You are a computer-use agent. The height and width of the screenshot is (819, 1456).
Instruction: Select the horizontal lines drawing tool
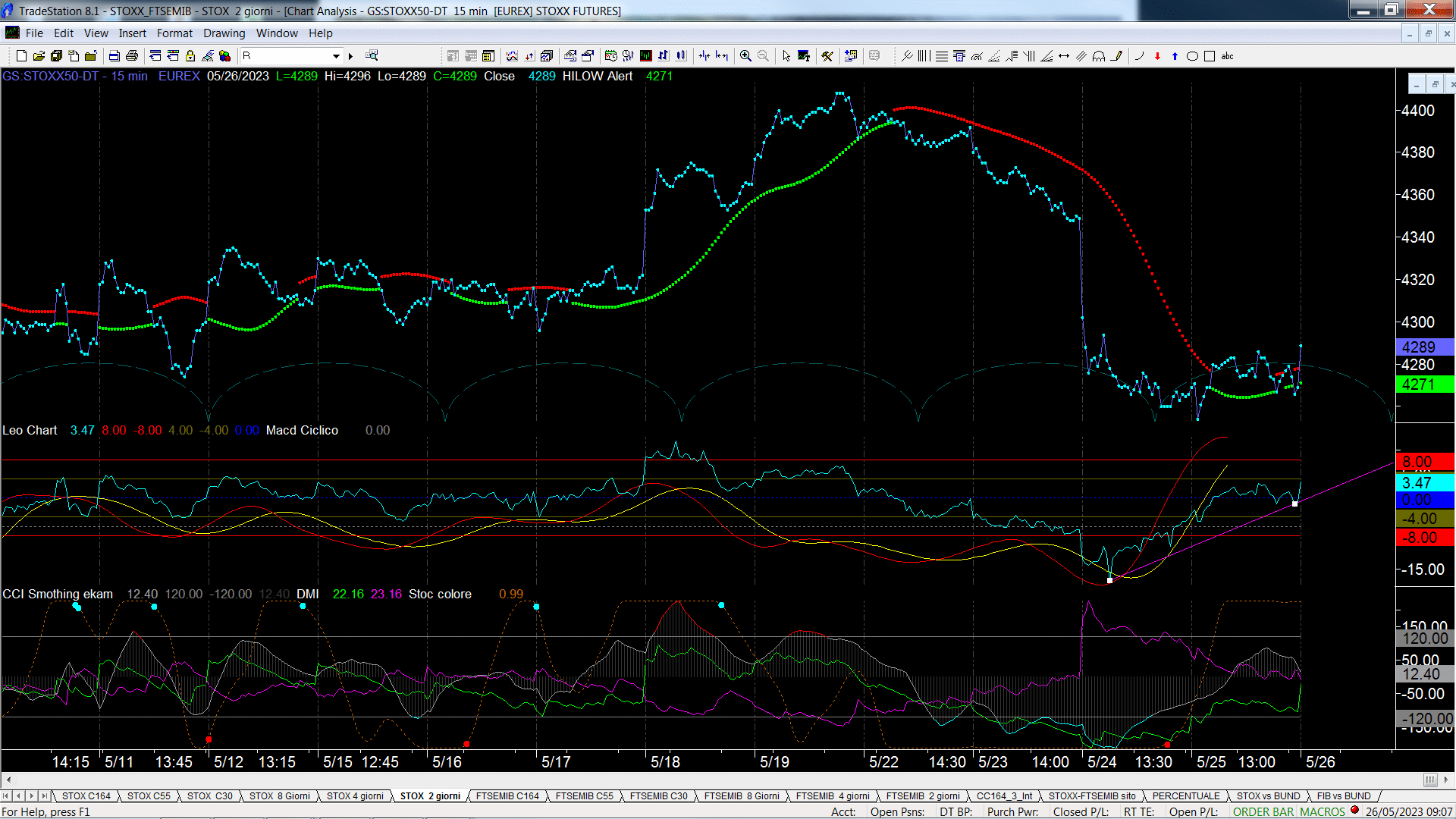tap(941, 55)
